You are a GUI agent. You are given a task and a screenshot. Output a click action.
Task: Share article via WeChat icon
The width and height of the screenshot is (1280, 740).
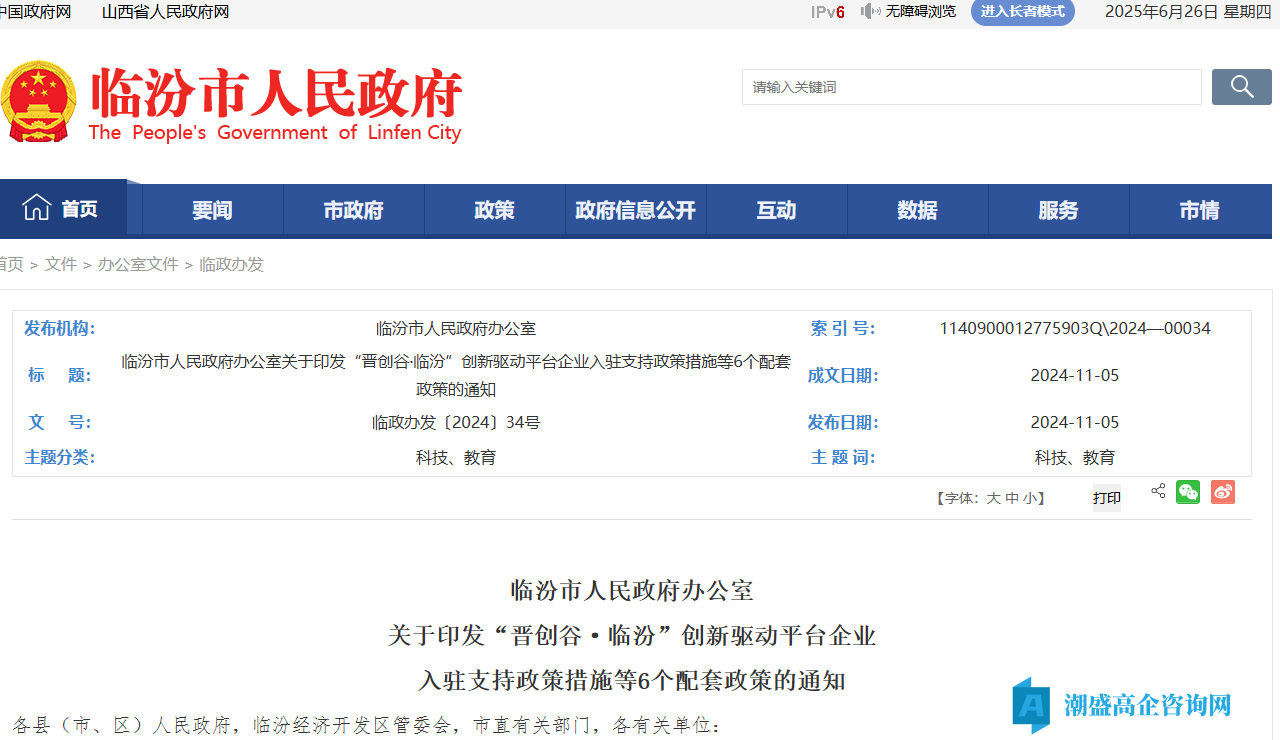[1187, 492]
